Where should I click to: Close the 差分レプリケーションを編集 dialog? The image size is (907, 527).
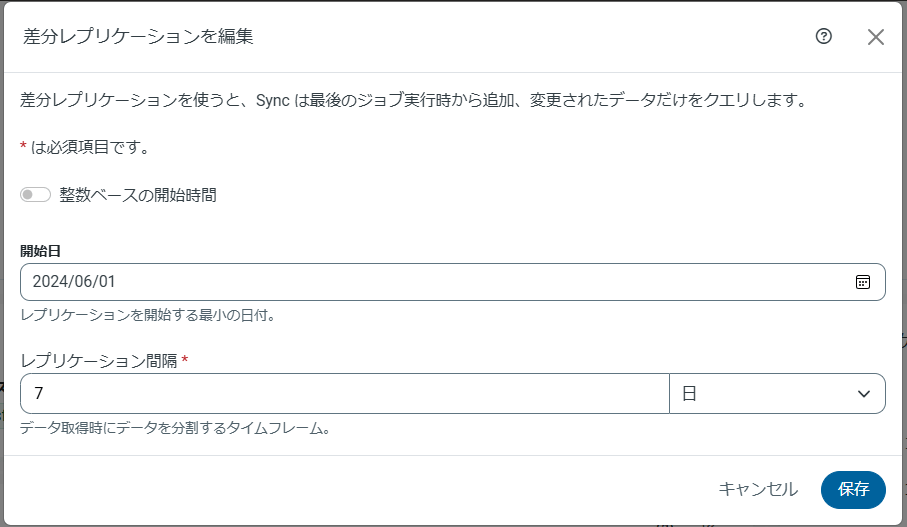876,37
